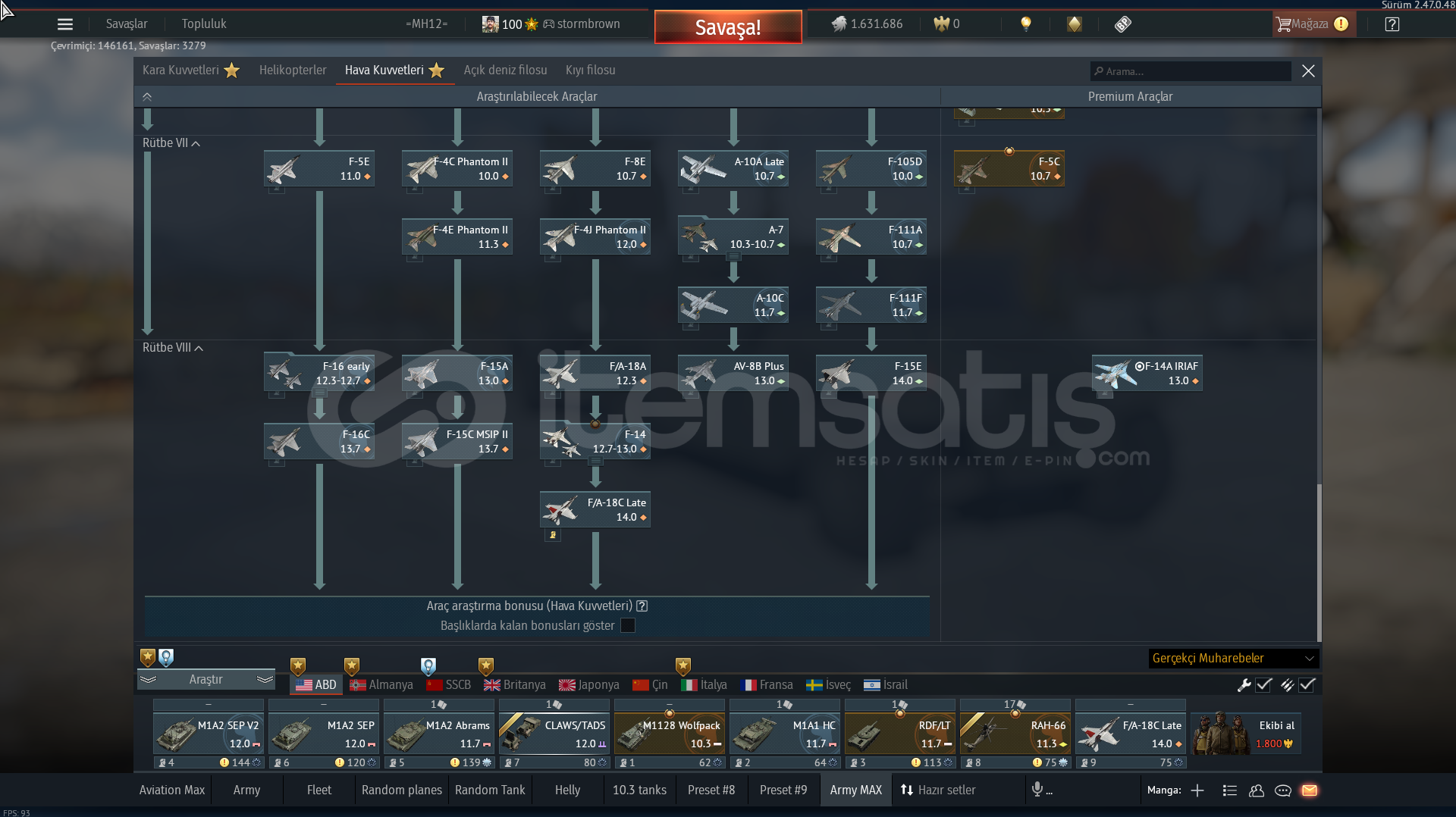Screen dimensions: 1456x817
Task: Toggle the checkbox next to ammo icon
Action: click(x=1307, y=685)
